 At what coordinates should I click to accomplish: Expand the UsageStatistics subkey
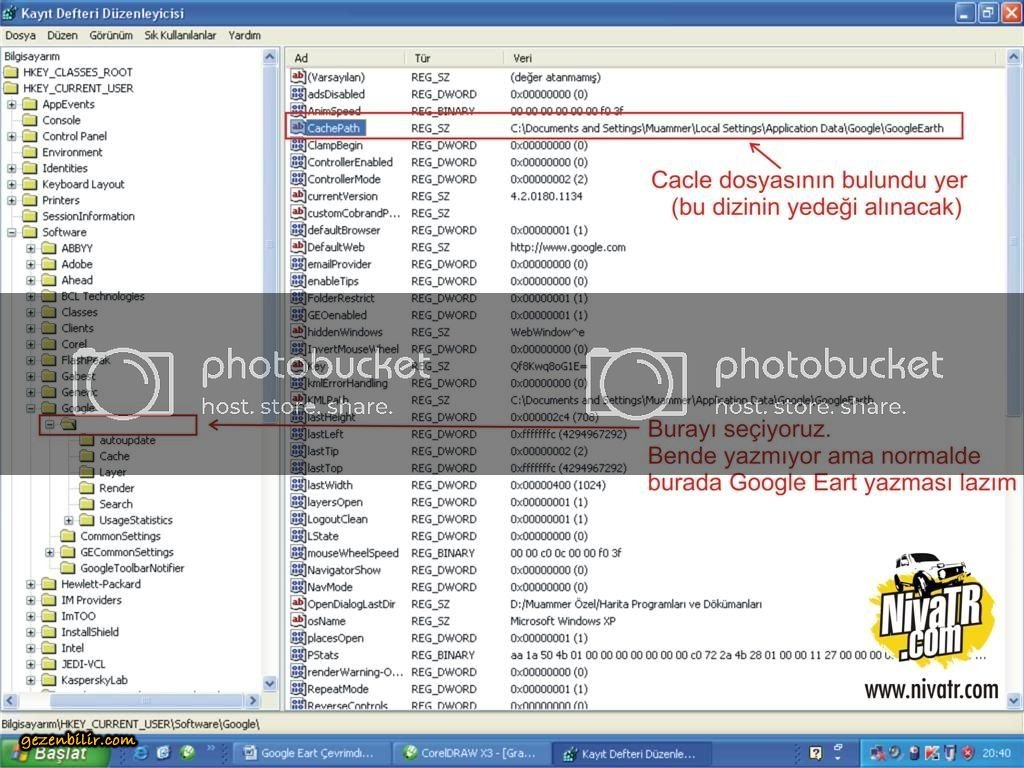pyautogui.click(x=69, y=520)
